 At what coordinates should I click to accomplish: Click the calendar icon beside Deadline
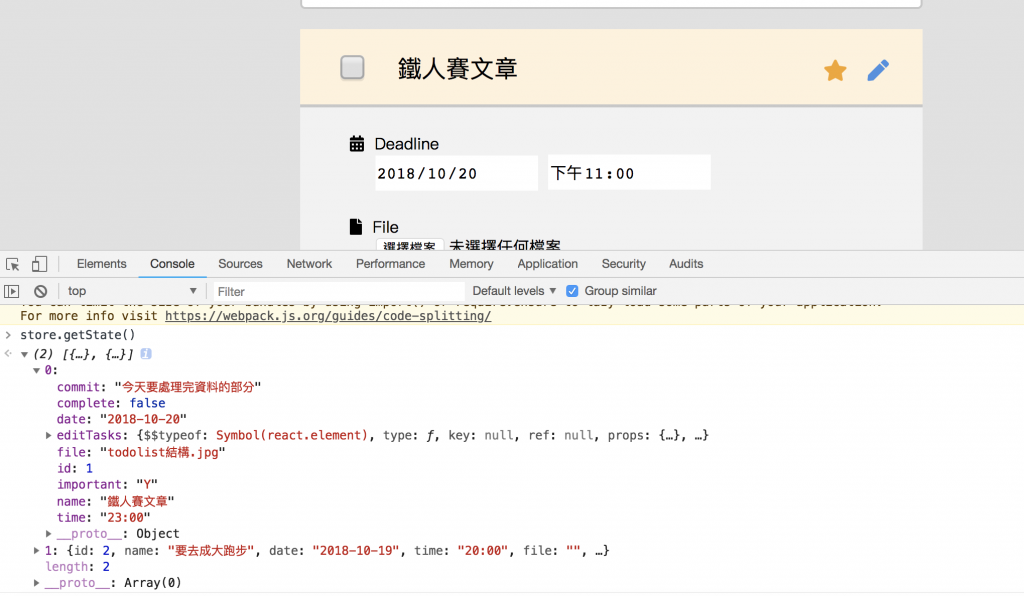(357, 144)
